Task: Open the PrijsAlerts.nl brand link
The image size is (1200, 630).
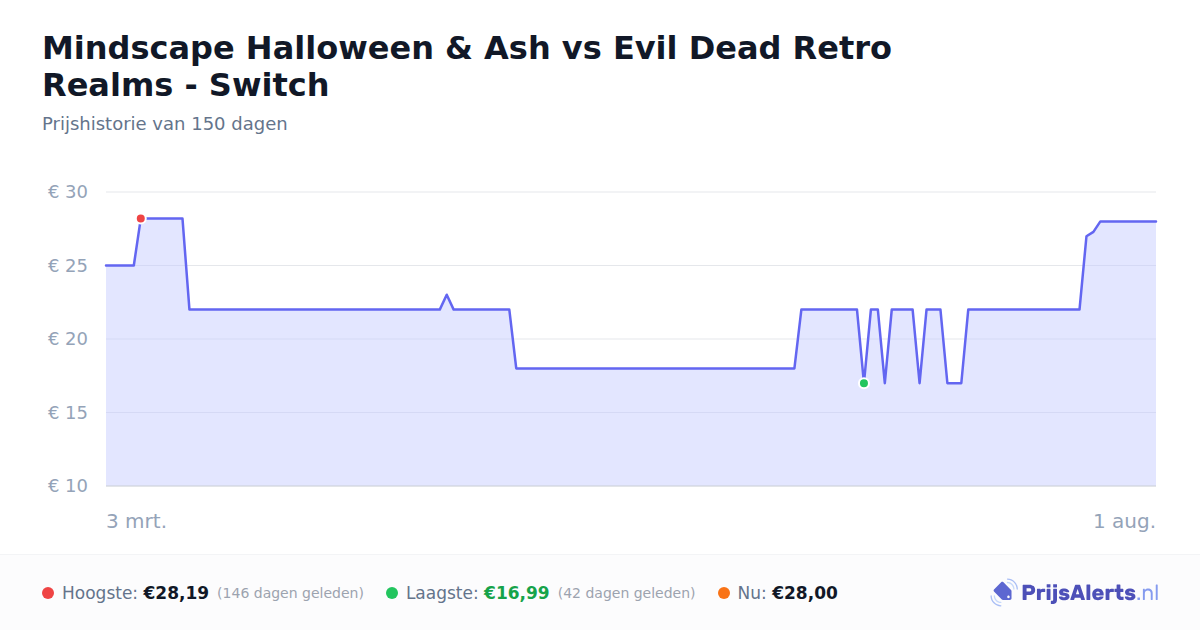Action: (x=1075, y=593)
